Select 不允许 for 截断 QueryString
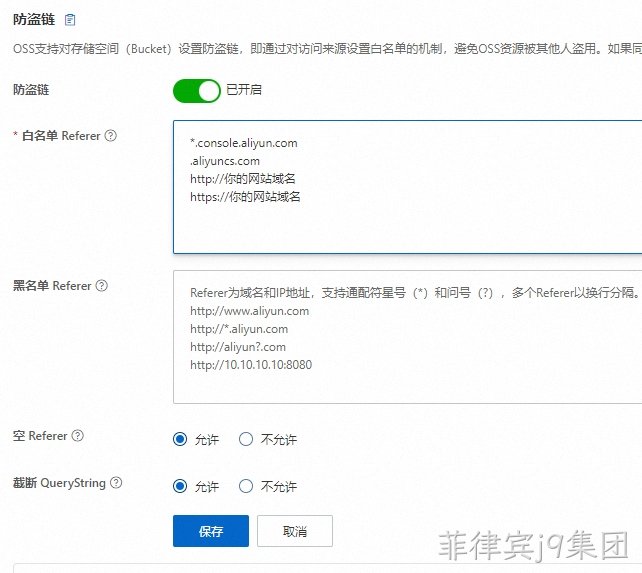This screenshot has width=642, height=573. coord(246,486)
